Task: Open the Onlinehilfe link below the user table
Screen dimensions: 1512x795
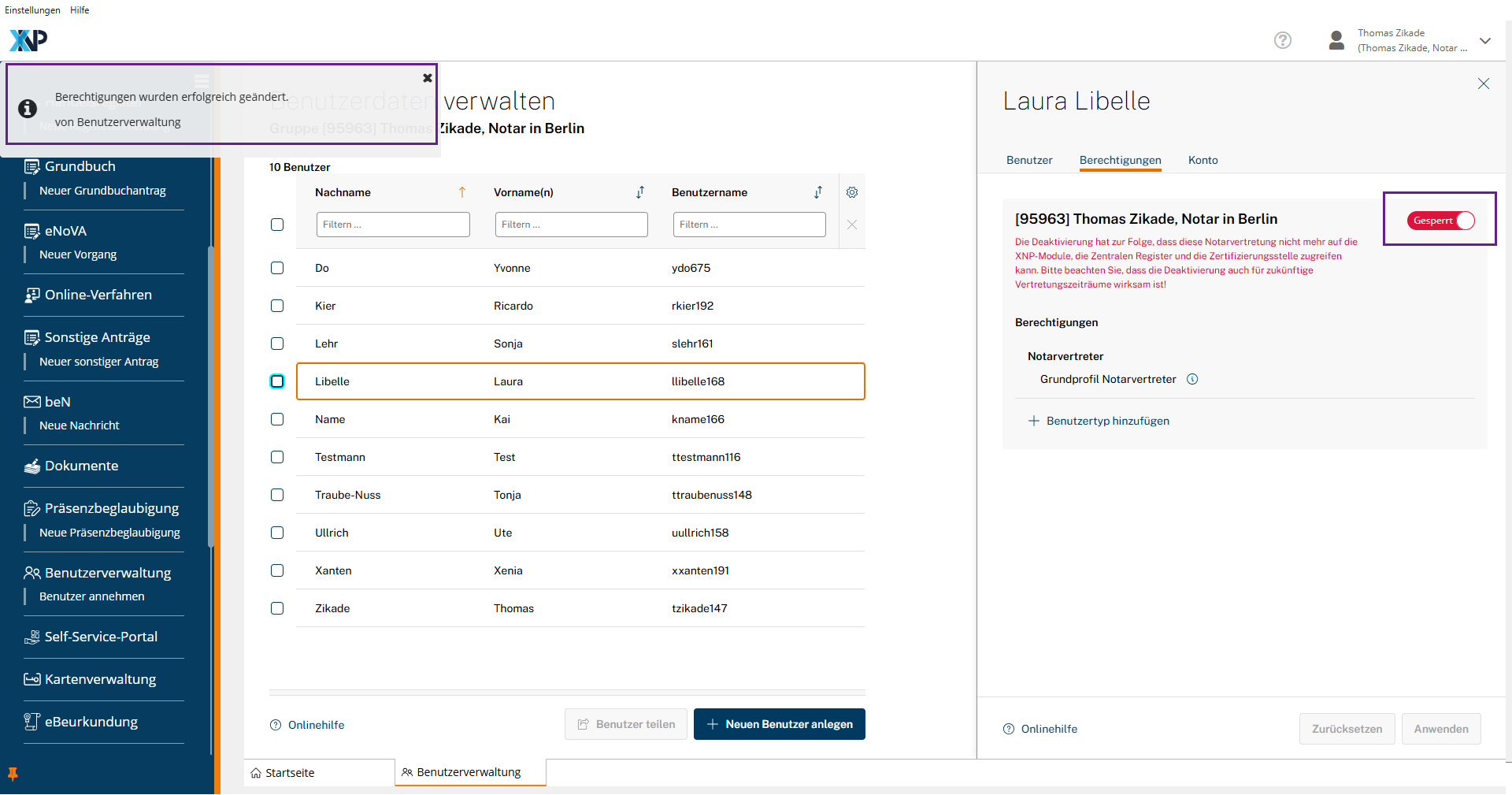Action: click(x=315, y=725)
